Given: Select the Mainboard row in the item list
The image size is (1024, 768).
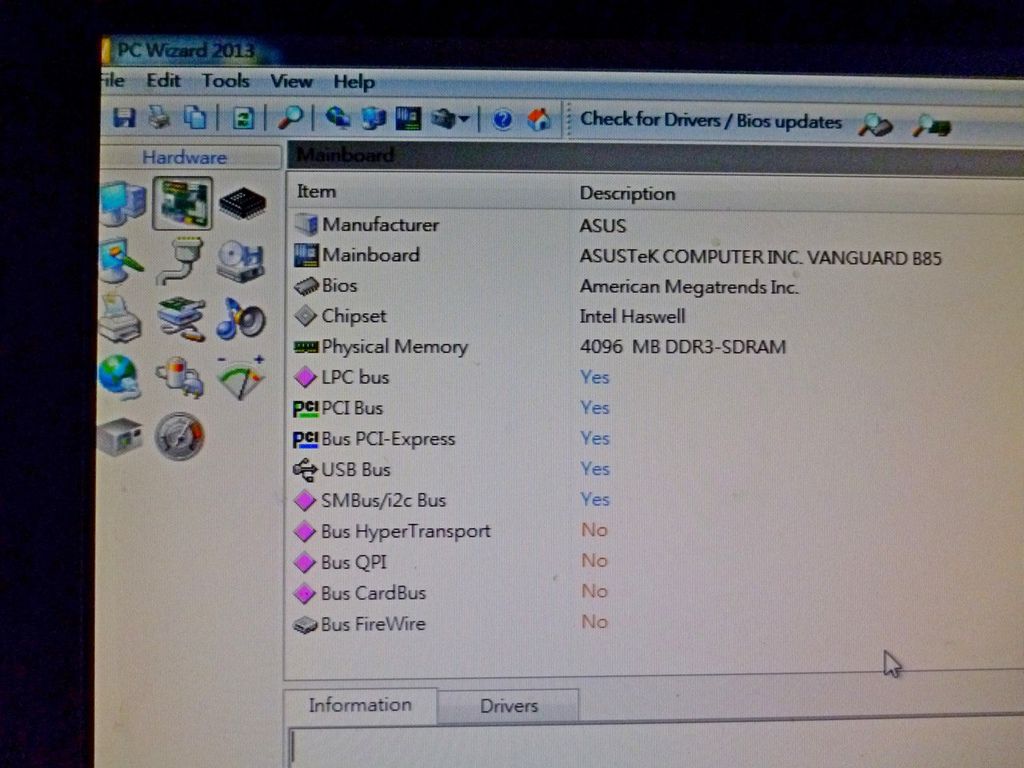Looking at the screenshot, I should pyautogui.click(x=656, y=256).
